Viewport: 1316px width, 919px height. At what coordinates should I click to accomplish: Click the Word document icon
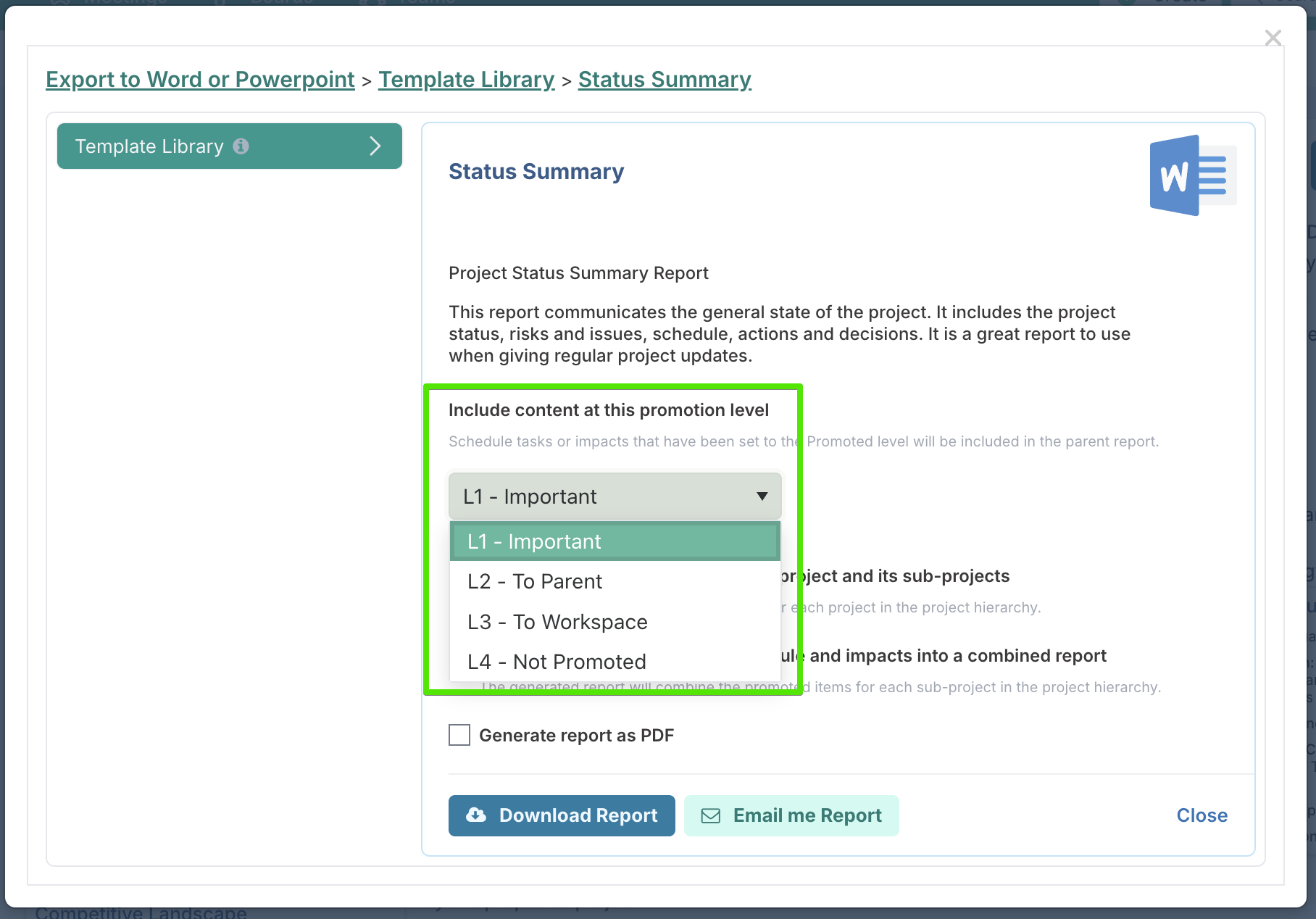tap(1193, 175)
